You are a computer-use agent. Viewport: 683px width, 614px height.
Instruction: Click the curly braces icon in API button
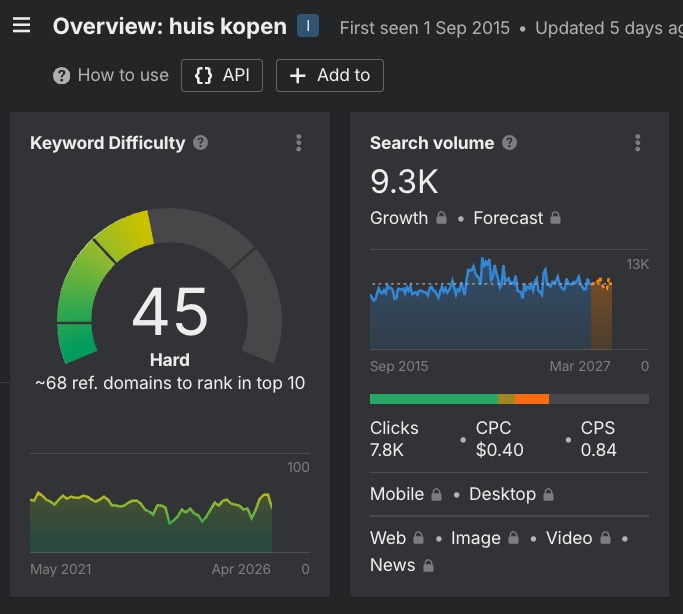tap(203, 76)
